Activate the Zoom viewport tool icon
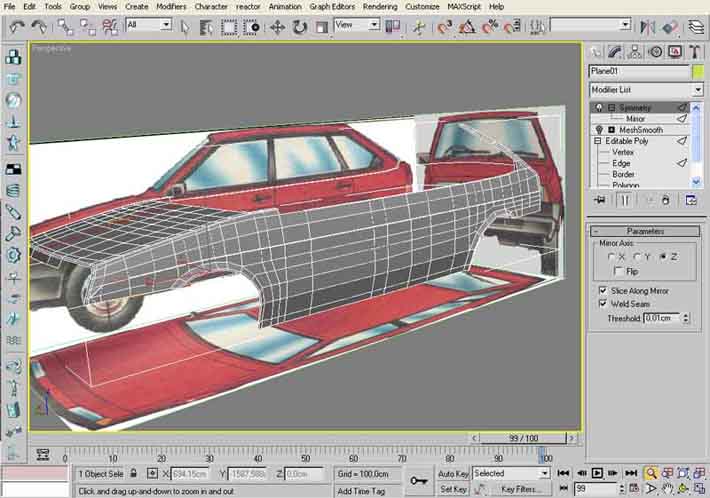The image size is (710, 498). point(651,473)
